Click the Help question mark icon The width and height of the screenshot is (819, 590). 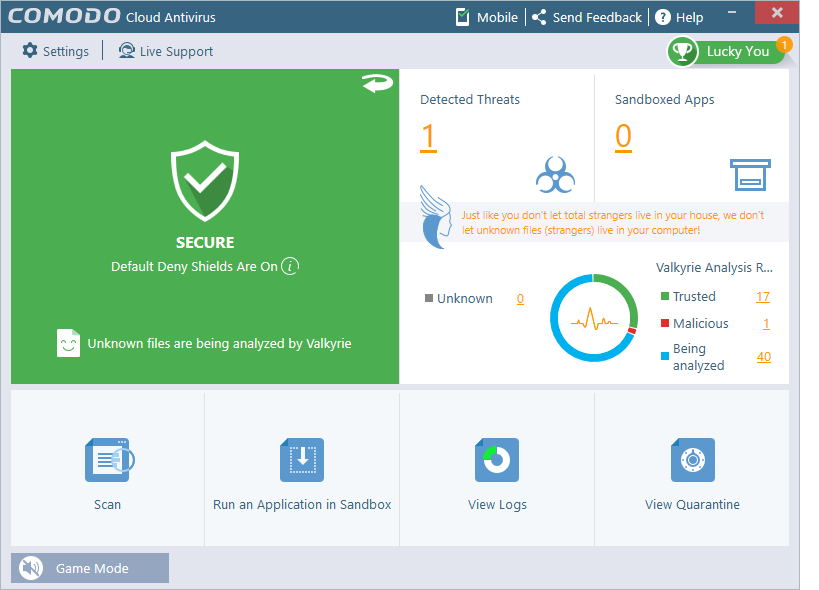pos(662,17)
